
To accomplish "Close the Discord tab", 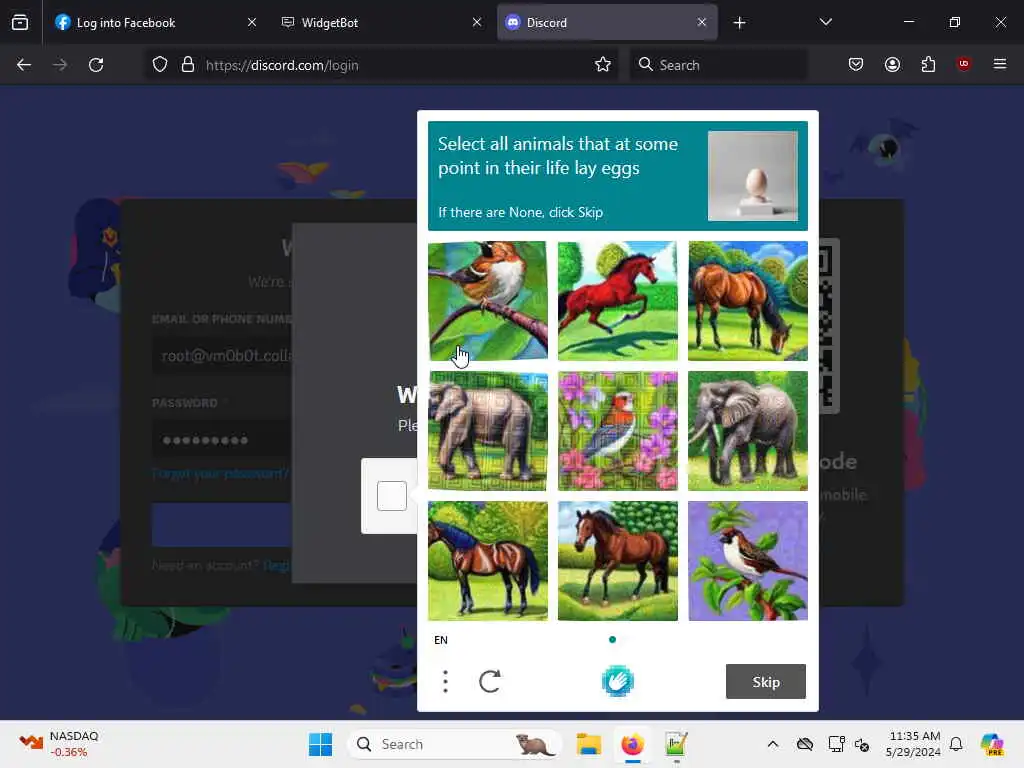I will (x=701, y=22).
